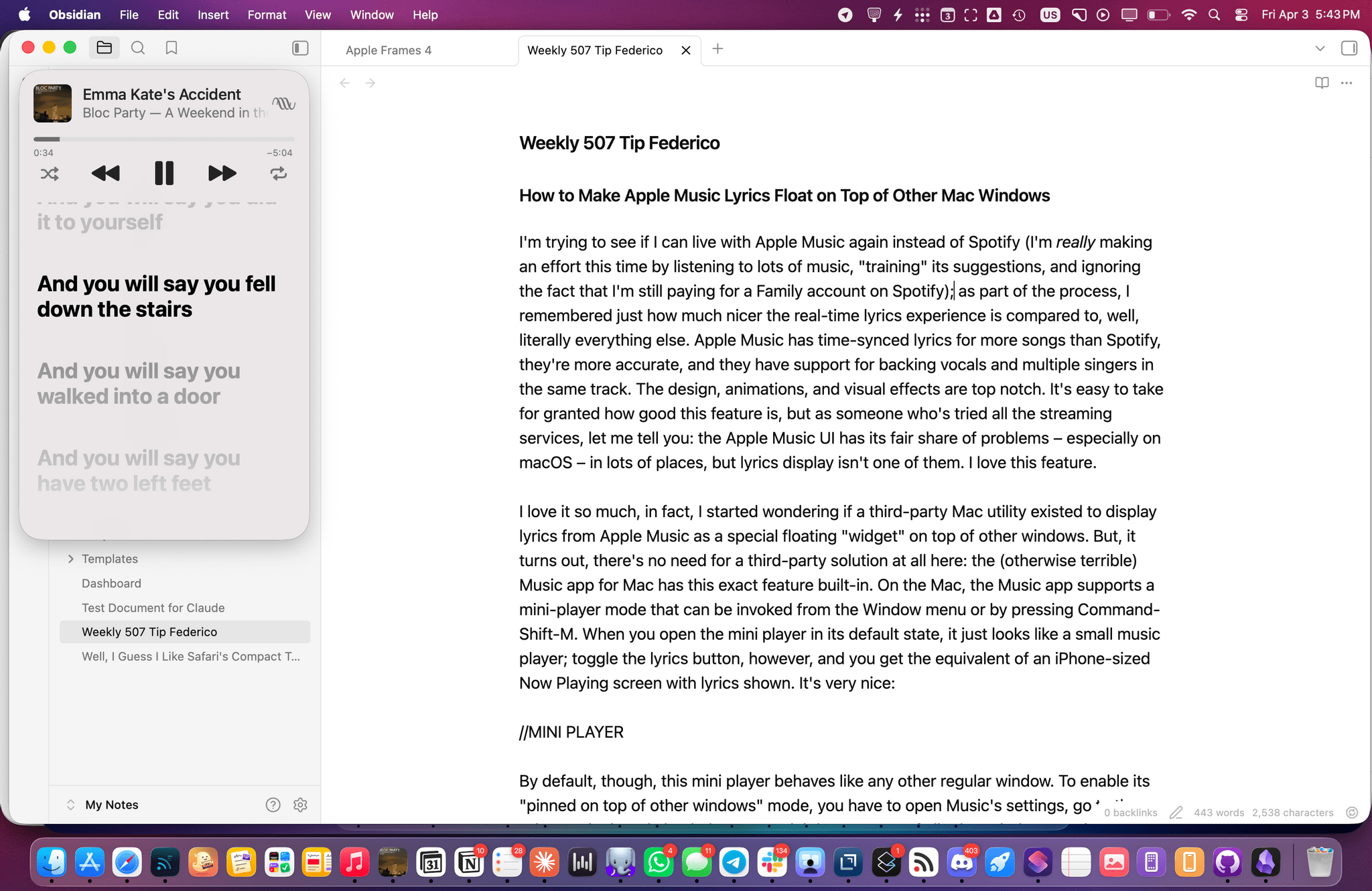1372x891 pixels.
Task: Open Telegram from the Dock
Action: [x=734, y=862]
